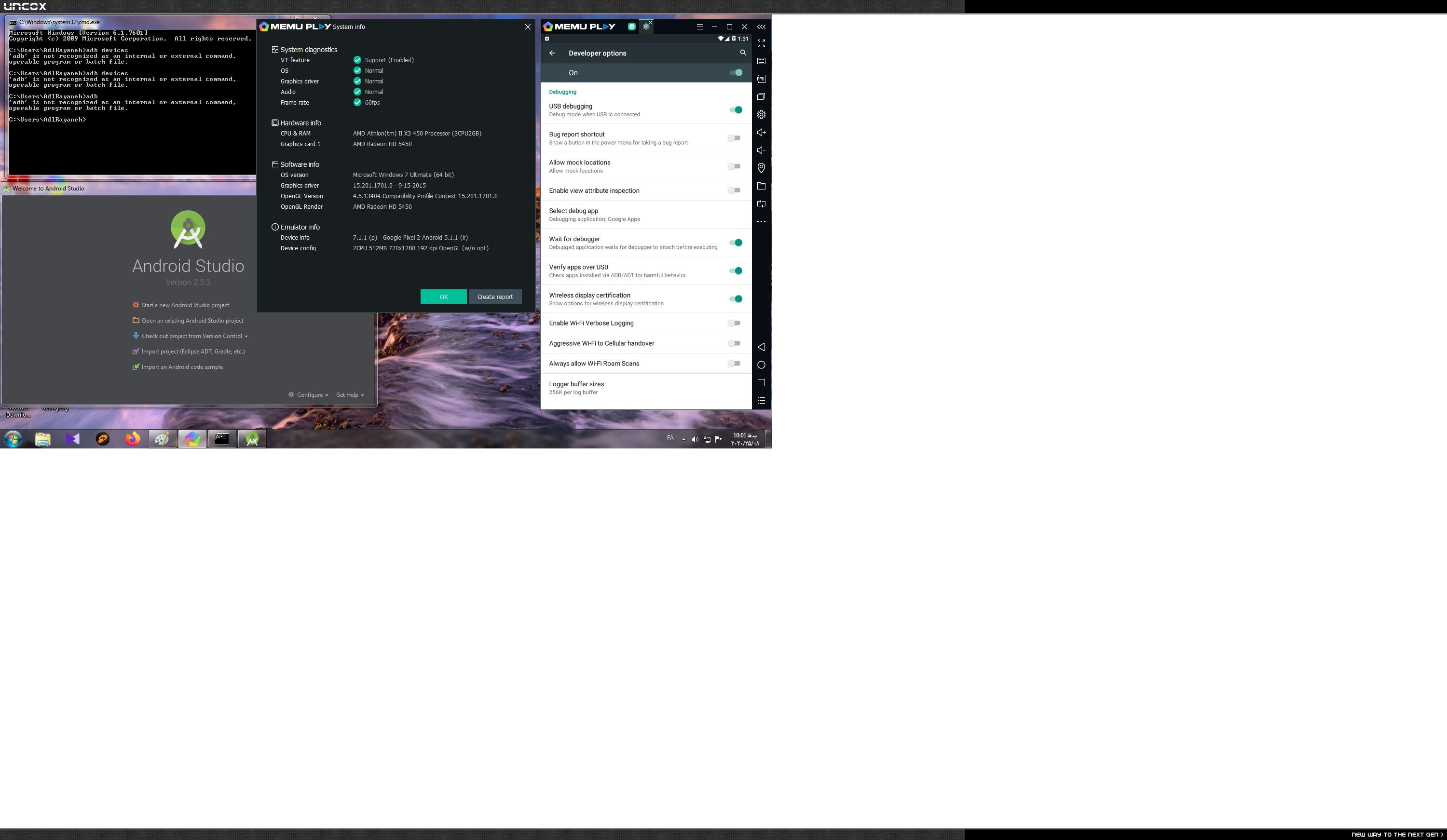Select the Settings tab in MEmu title bar
The width and height of the screenshot is (1447, 840).
[645, 27]
